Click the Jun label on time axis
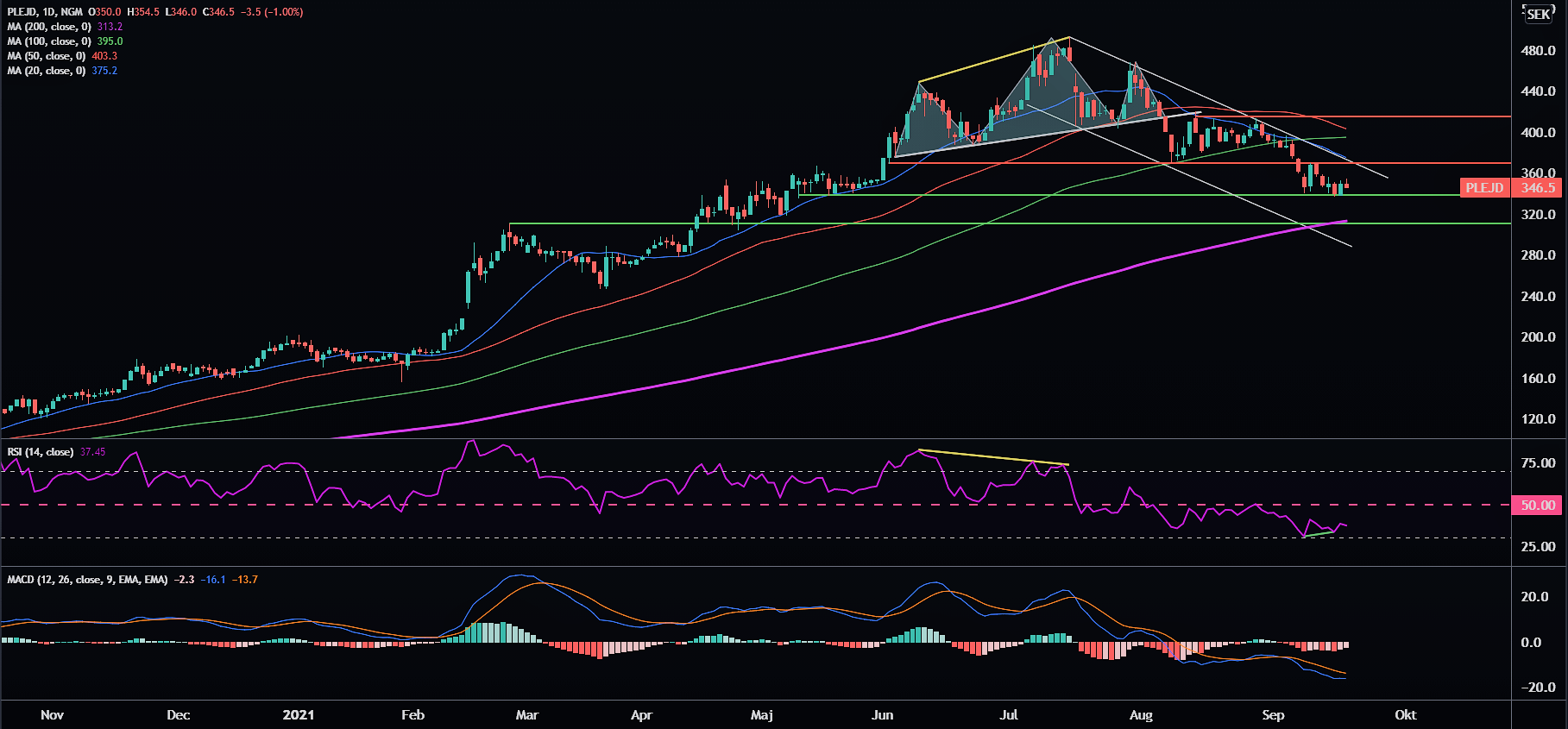 point(882,715)
